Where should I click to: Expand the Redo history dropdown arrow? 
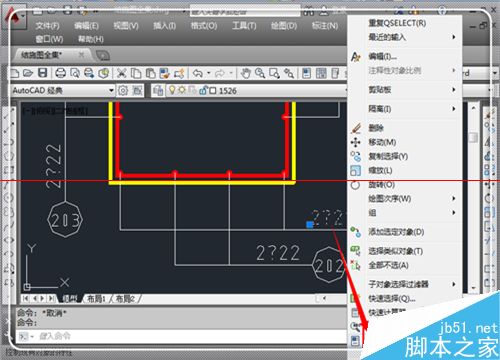(x=230, y=73)
